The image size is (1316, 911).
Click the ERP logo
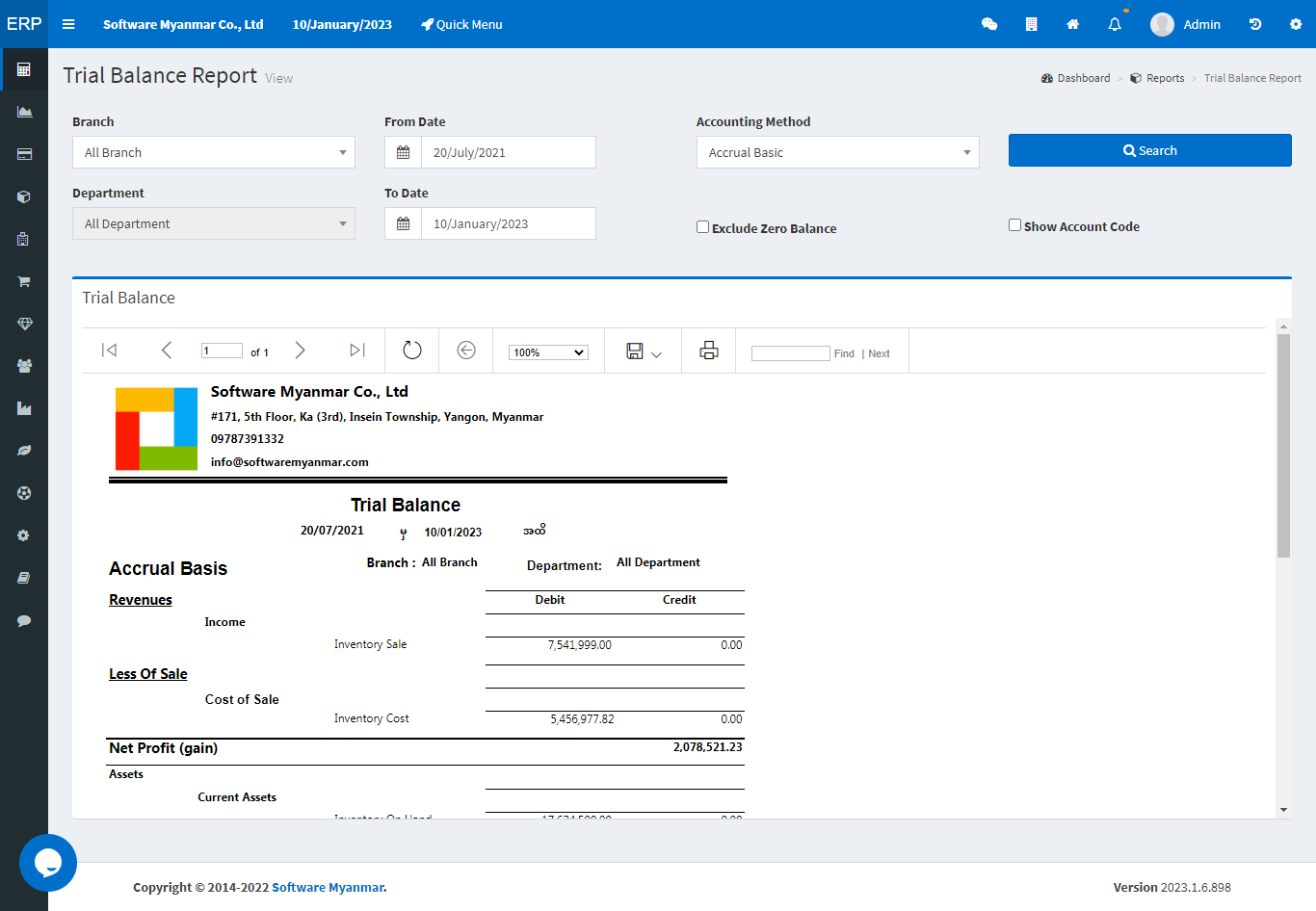click(x=24, y=23)
